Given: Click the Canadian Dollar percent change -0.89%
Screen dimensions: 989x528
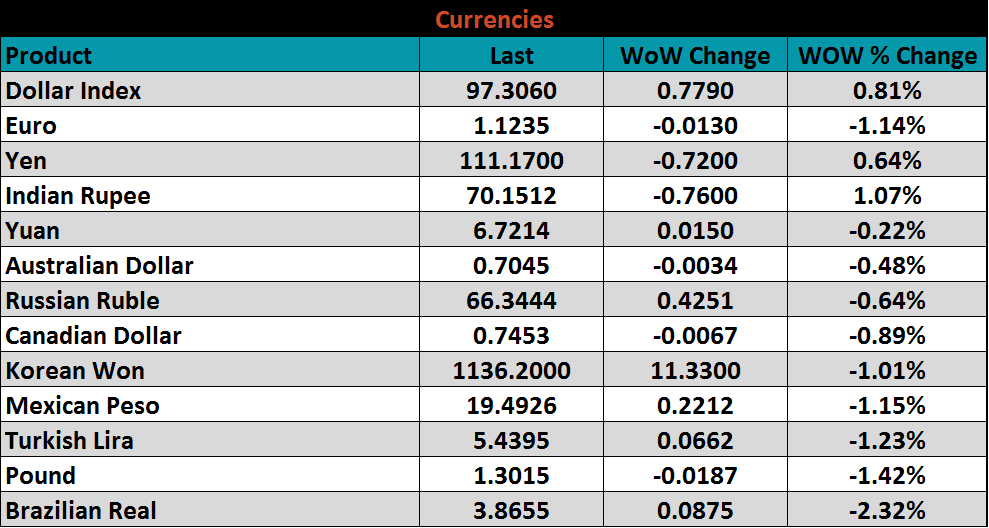Looking at the screenshot, I should pos(887,336).
